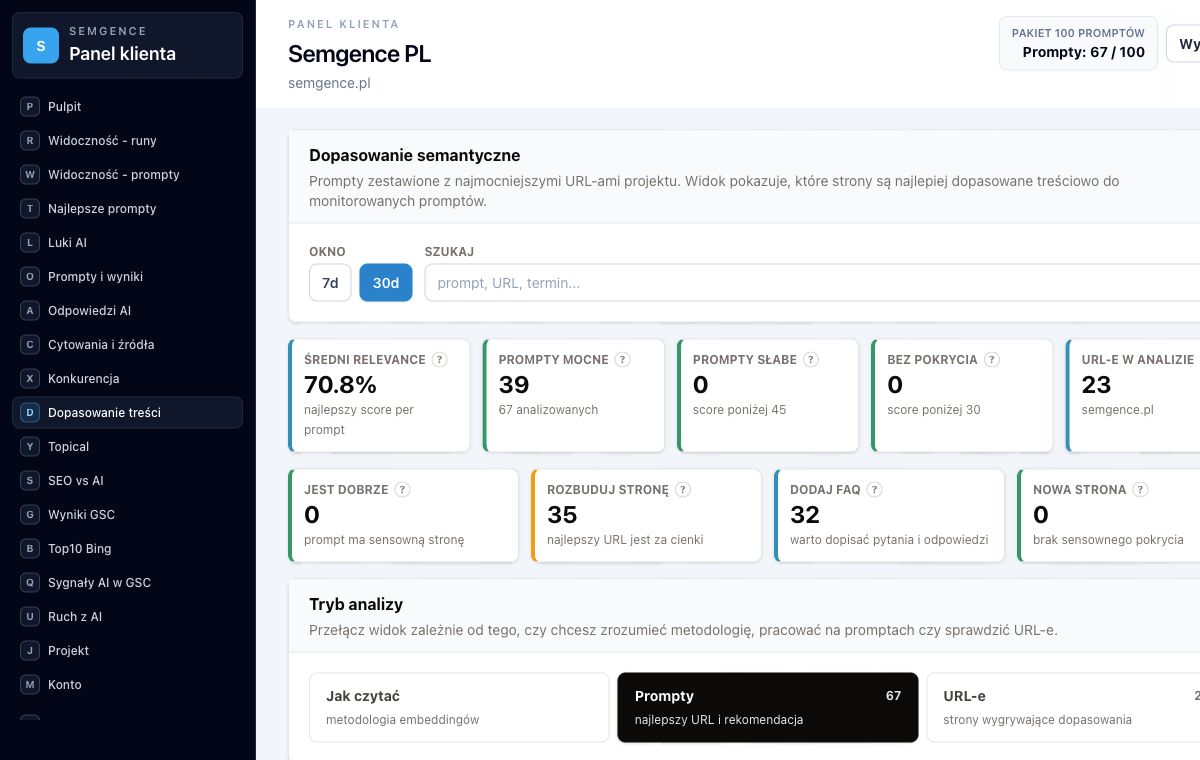1200x760 pixels.
Task: Open help tooltip for Nowa strona
Action: 1140,489
